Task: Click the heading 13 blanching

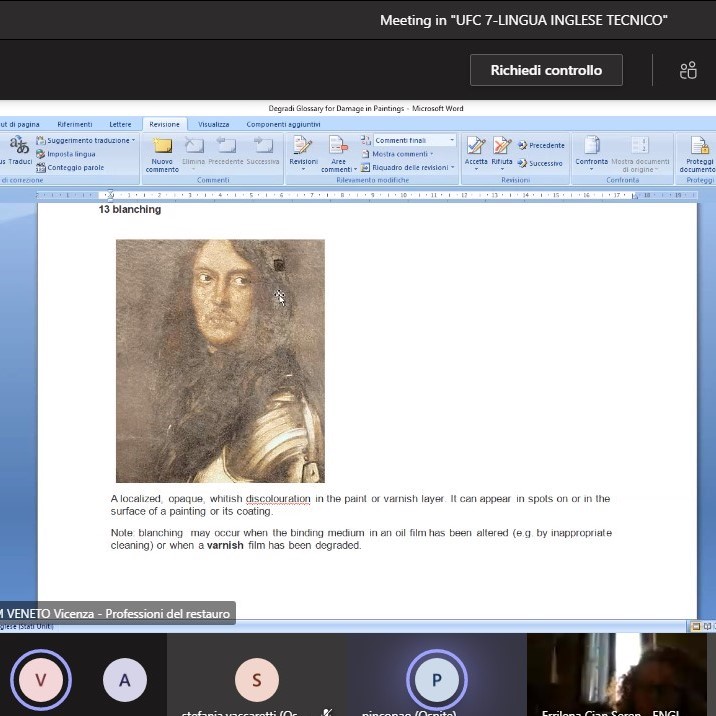Action: coord(130,210)
